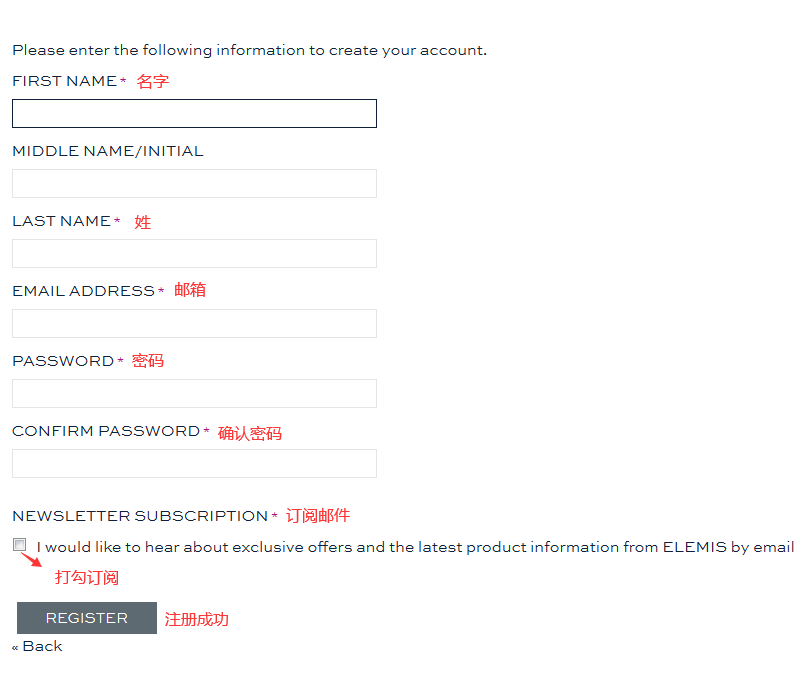Click the EMAIL ADDRESS label
The width and height of the screenshot is (796, 688).
(x=83, y=291)
